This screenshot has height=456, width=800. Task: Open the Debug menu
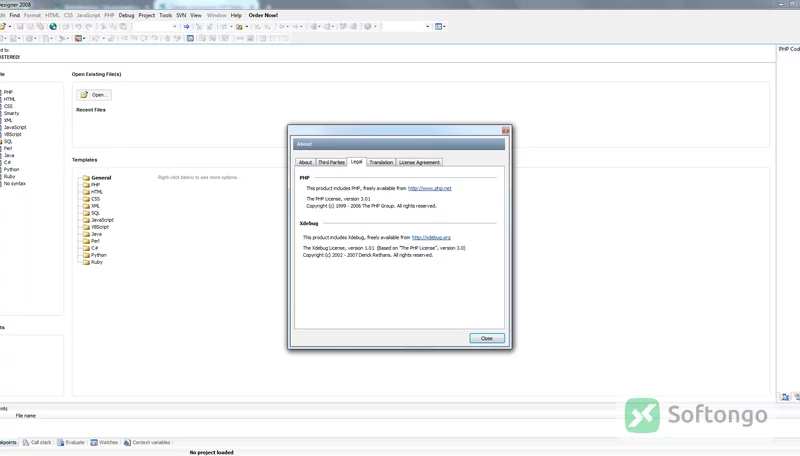126,15
